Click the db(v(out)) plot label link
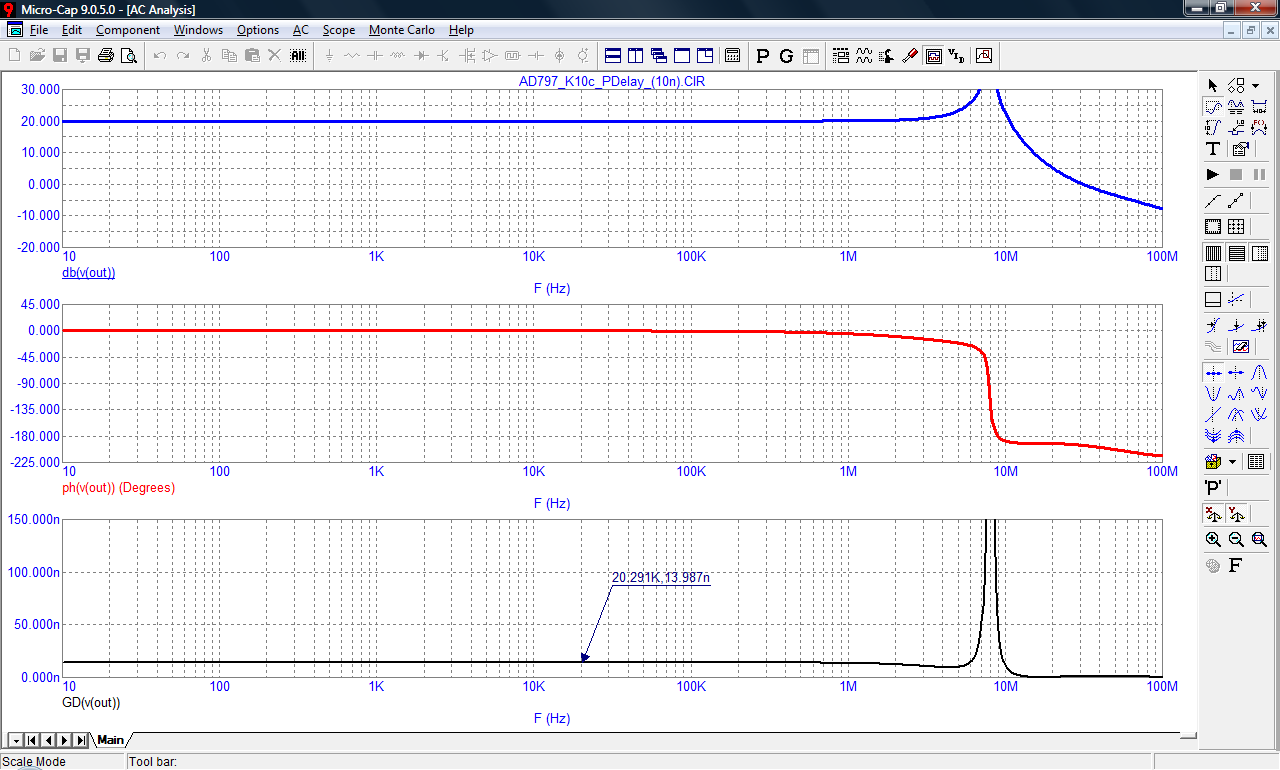The width and height of the screenshot is (1280, 770). point(88,272)
